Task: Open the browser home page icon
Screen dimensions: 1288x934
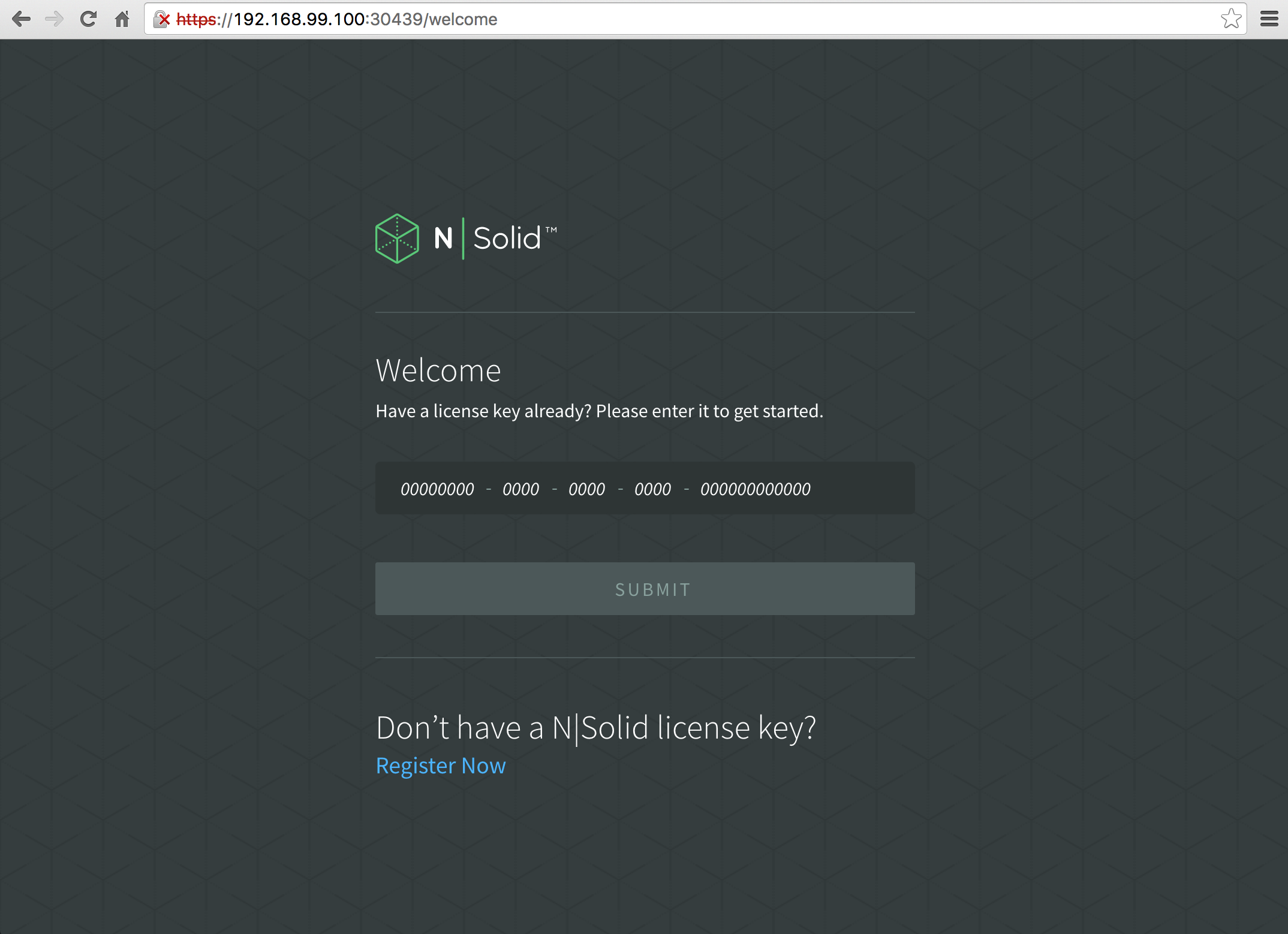Action: click(122, 19)
